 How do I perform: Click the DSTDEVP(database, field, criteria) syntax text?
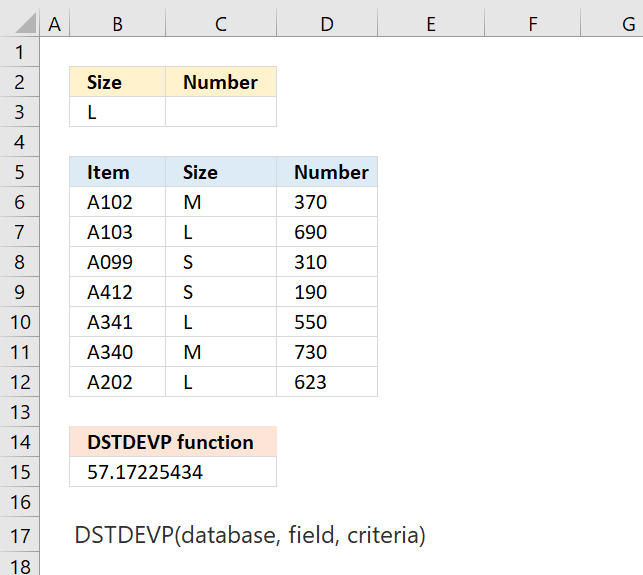(250, 535)
